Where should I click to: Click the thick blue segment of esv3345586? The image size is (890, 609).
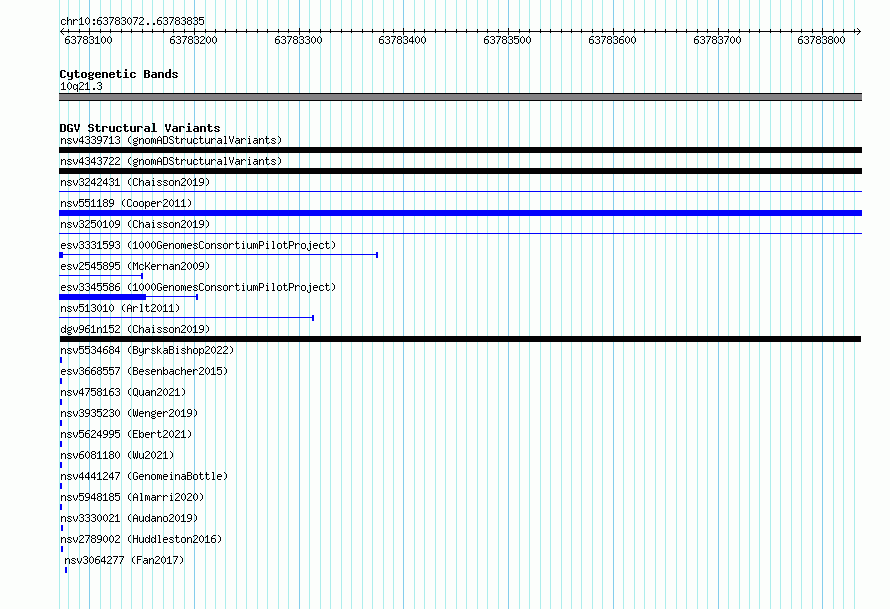coord(103,297)
